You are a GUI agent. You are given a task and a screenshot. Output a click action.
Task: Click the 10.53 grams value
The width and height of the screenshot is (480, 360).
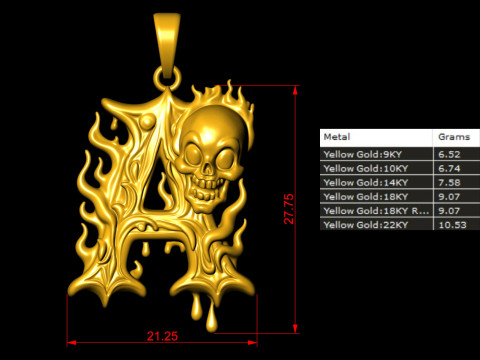(452, 225)
